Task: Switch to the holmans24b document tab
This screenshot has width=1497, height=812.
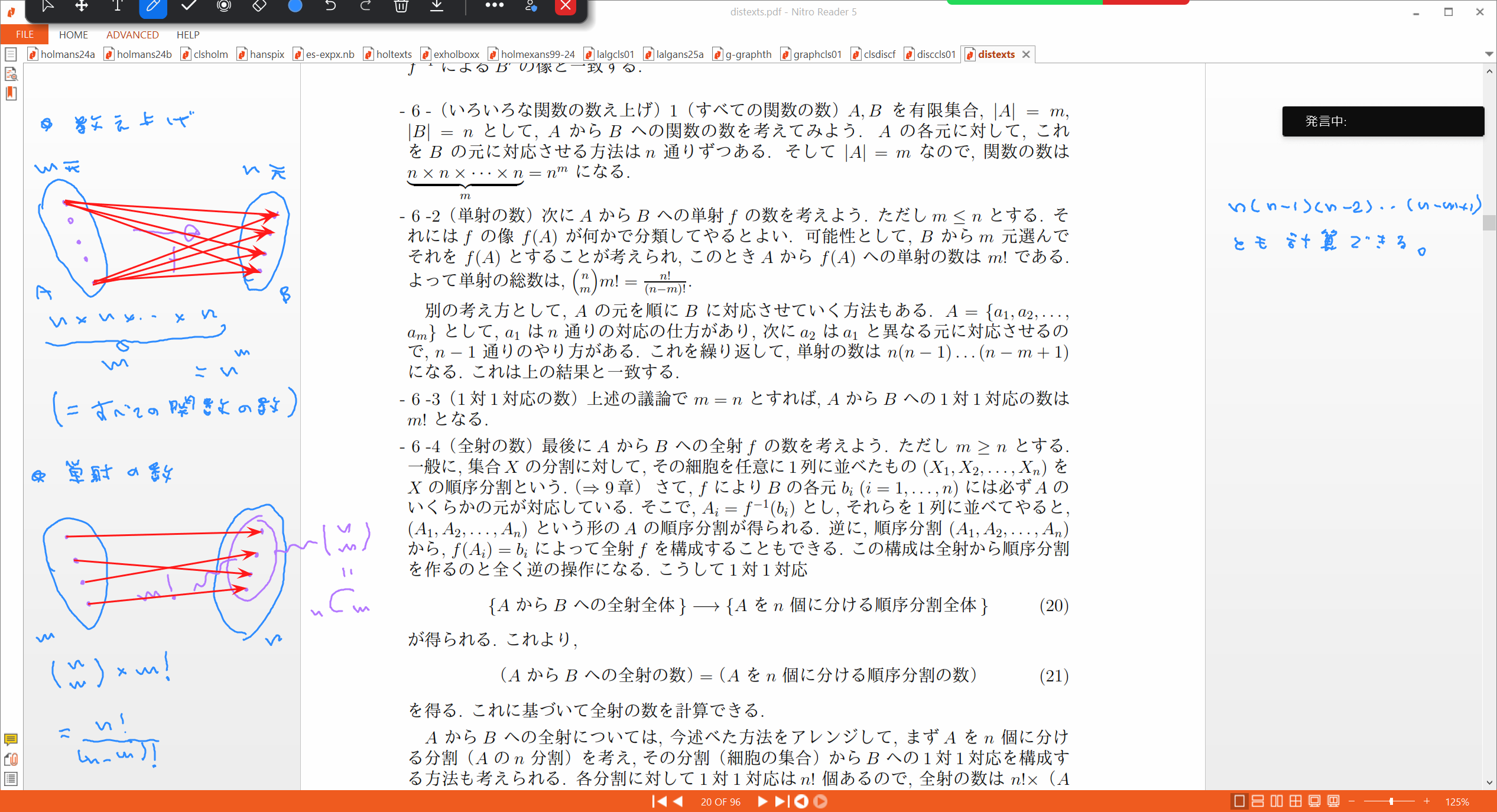Action: tap(138, 54)
